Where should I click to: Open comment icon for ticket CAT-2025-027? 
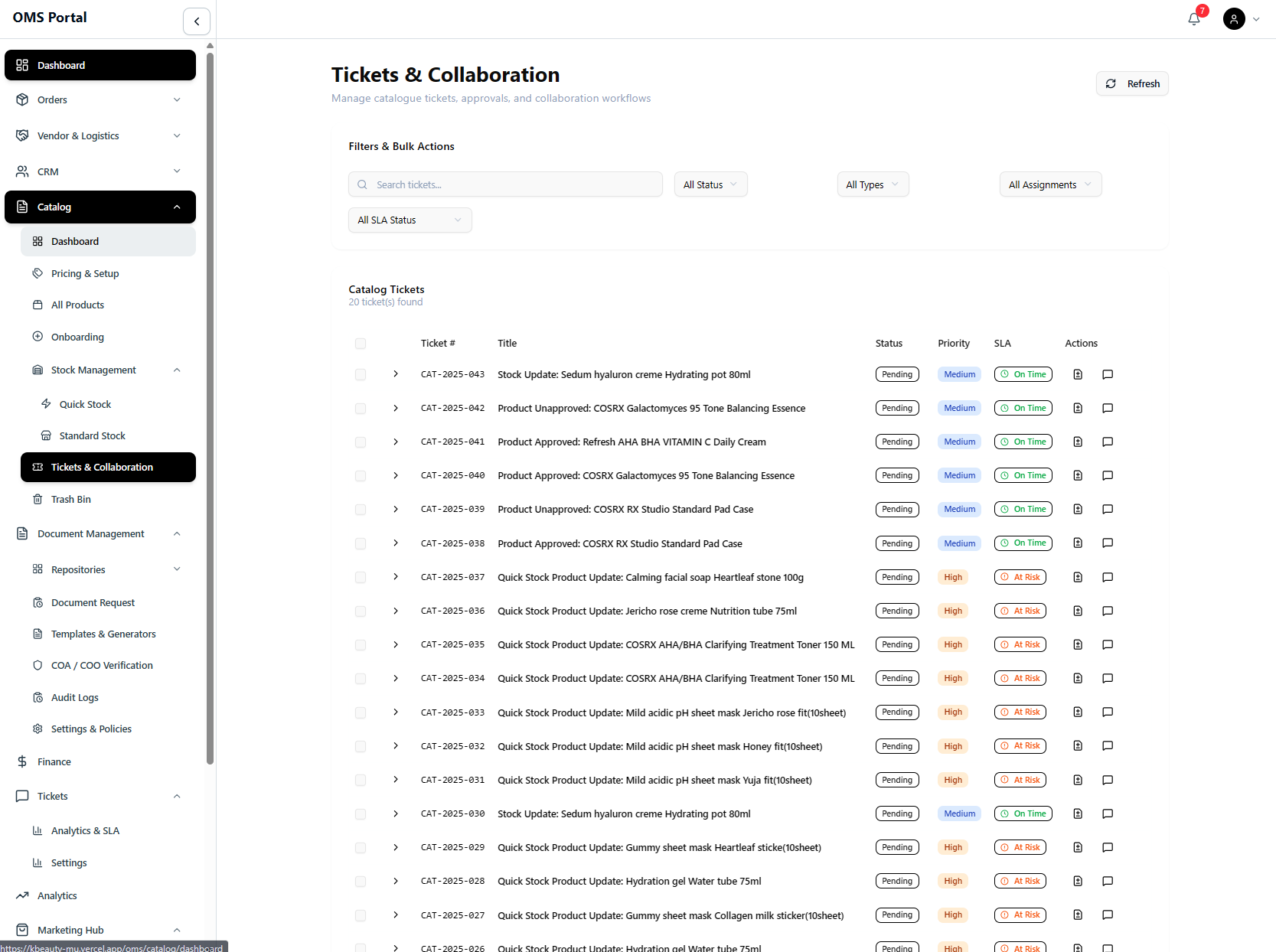pyautogui.click(x=1108, y=915)
